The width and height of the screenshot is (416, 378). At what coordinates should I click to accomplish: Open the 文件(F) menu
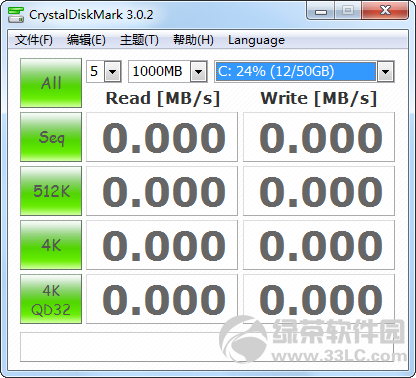coord(34,40)
